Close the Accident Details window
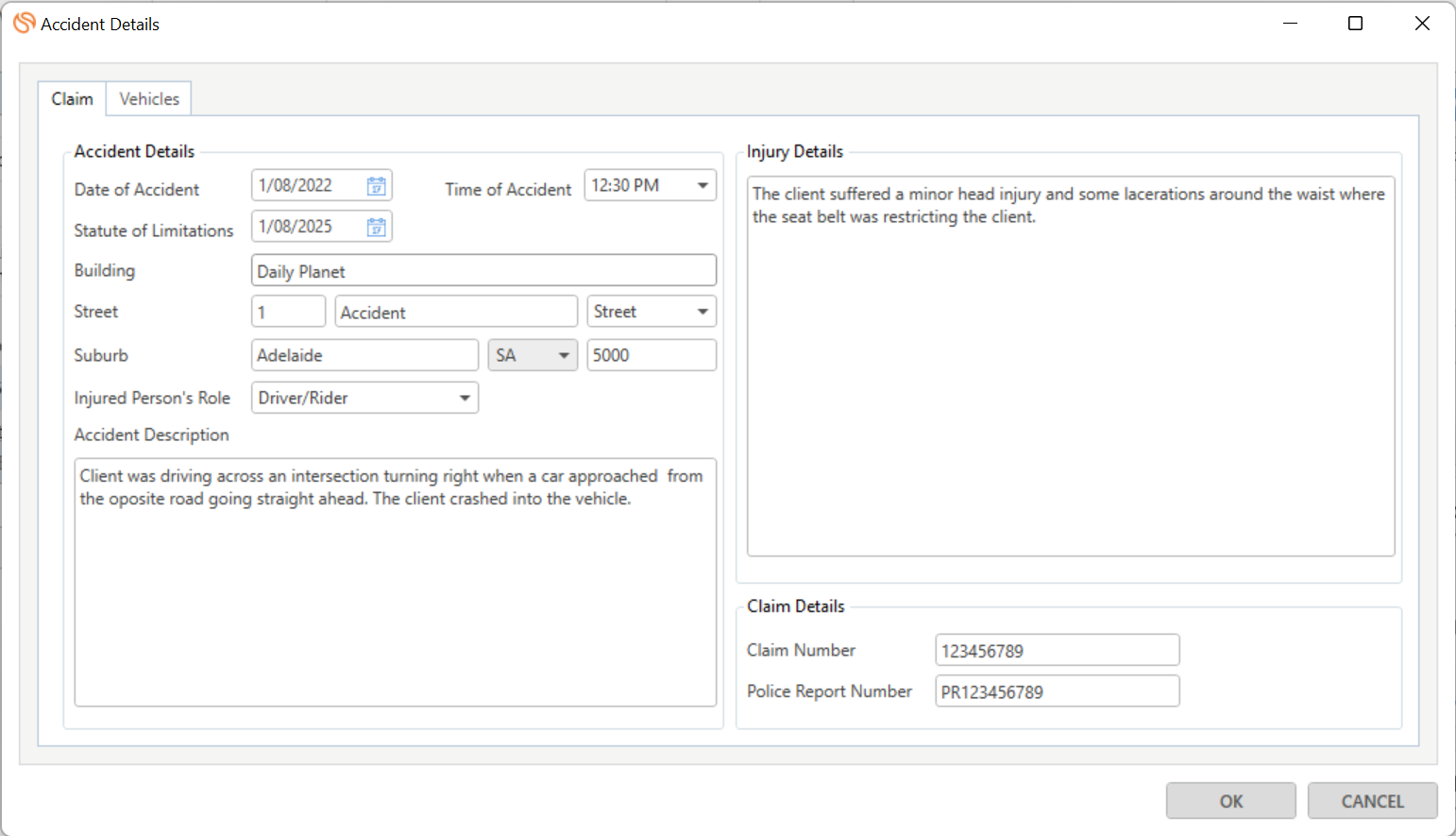 [x=1422, y=24]
